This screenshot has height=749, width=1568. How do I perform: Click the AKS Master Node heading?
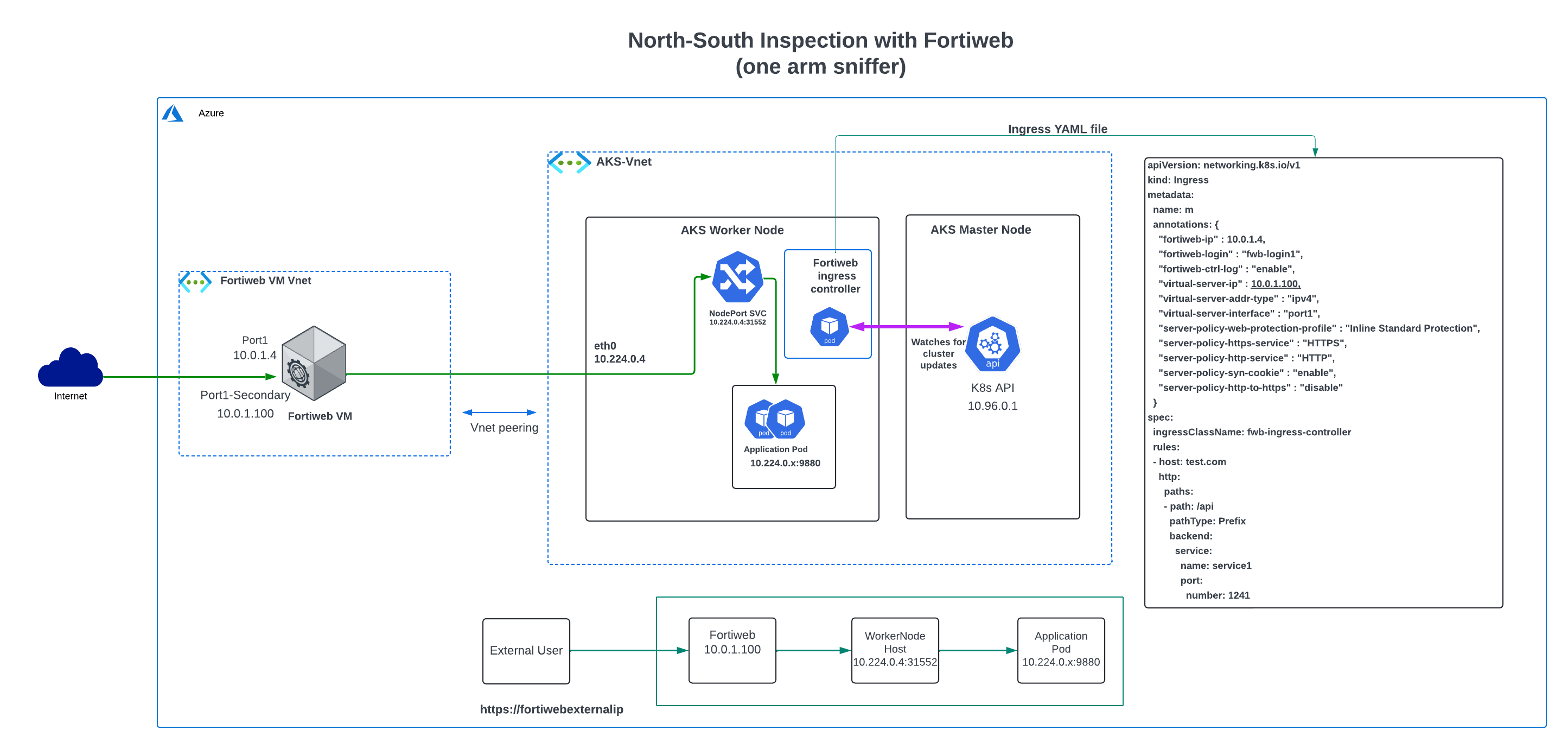pyautogui.click(x=980, y=230)
